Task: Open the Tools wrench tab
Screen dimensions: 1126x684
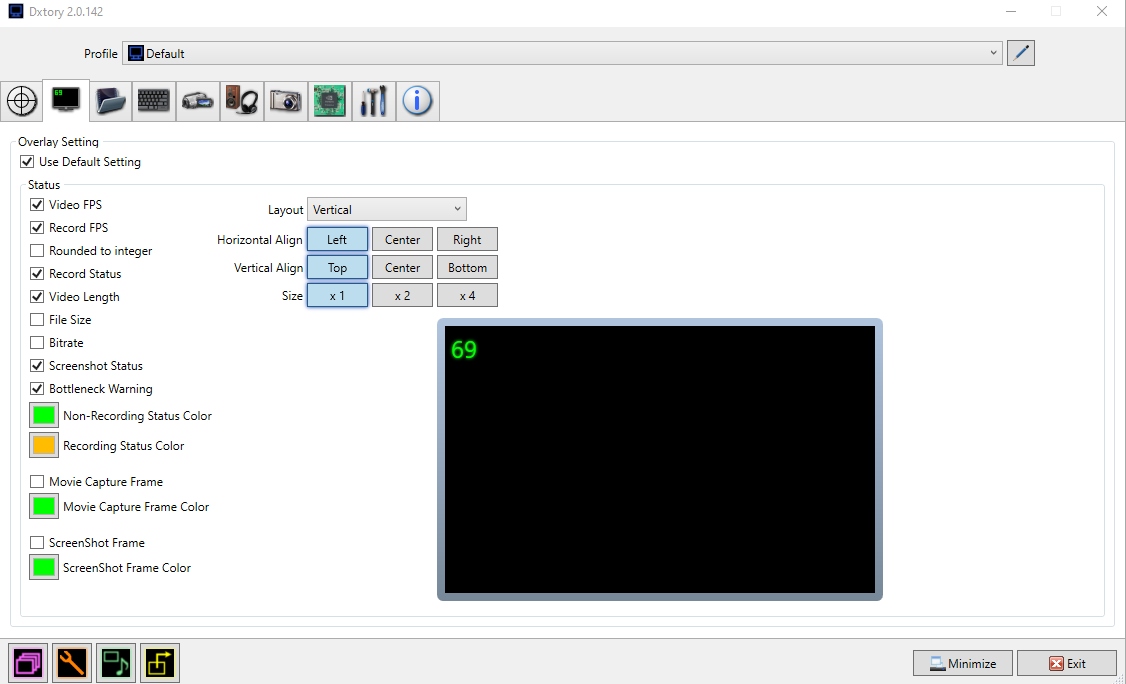Action: click(x=373, y=101)
